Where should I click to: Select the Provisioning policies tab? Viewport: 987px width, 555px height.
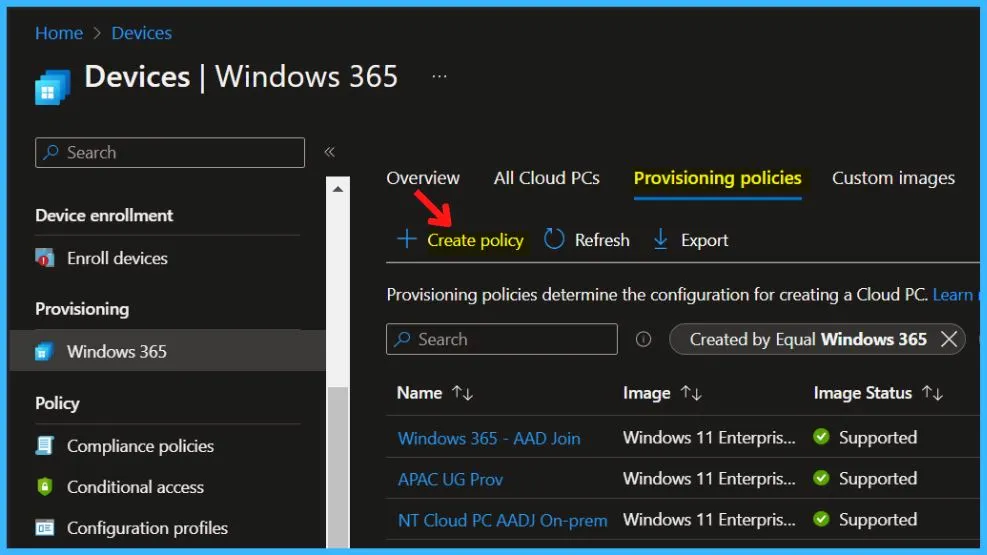tap(718, 179)
